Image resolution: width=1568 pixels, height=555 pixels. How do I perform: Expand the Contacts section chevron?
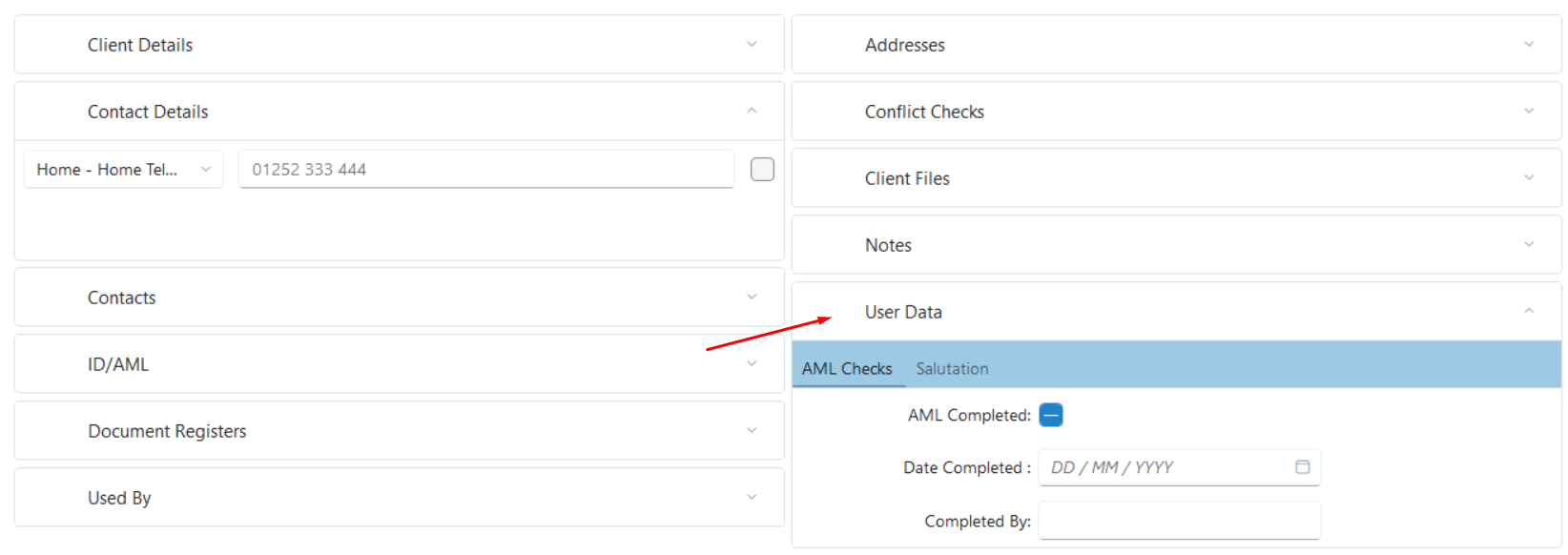[x=752, y=298]
